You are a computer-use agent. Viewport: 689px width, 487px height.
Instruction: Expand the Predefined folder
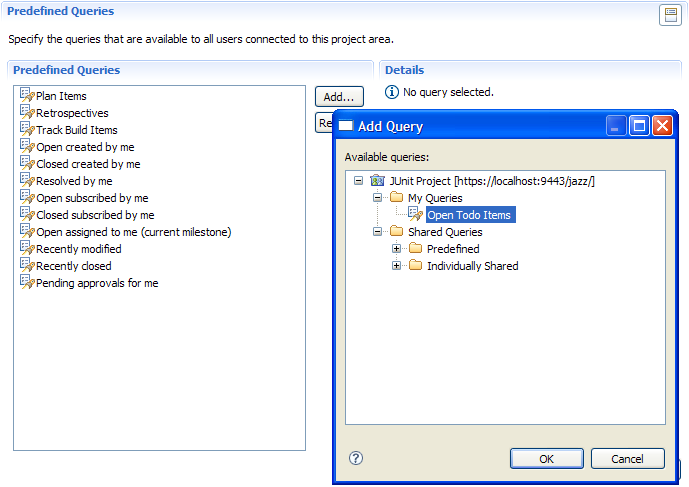coord(396,249)
